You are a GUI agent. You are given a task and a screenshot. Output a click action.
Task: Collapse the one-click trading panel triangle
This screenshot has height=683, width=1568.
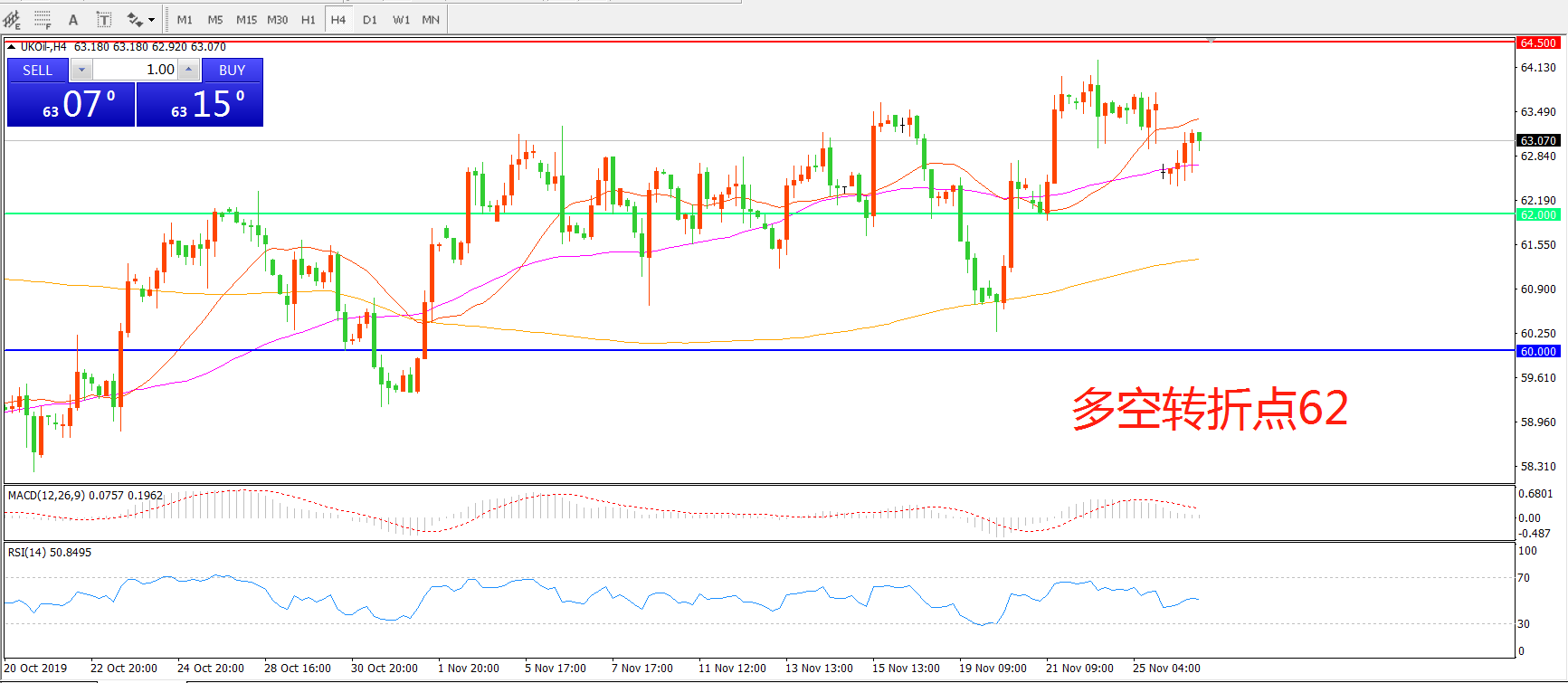coord(11,47)
